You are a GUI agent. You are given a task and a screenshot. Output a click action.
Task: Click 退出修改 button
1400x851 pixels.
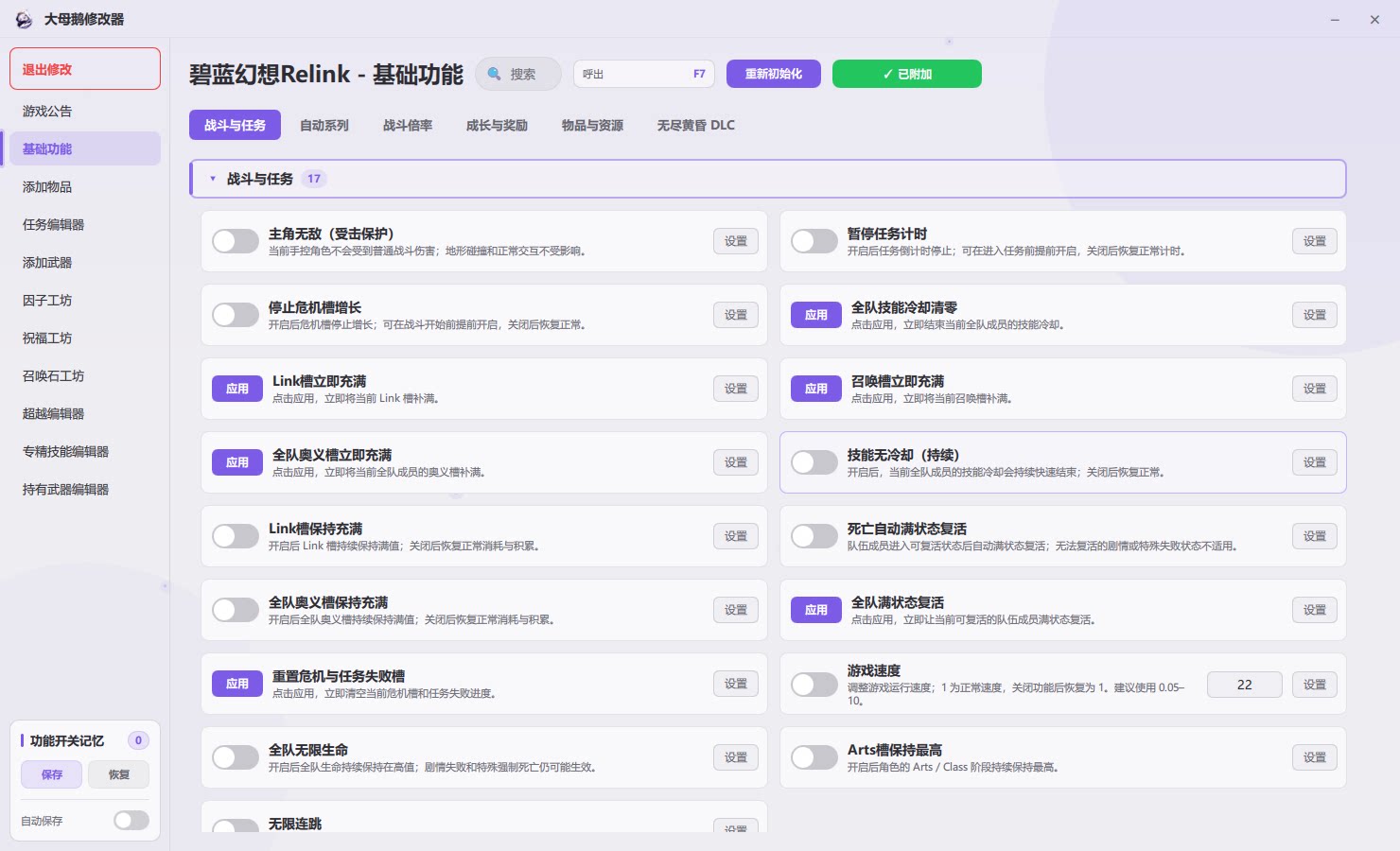click(85, 69)
